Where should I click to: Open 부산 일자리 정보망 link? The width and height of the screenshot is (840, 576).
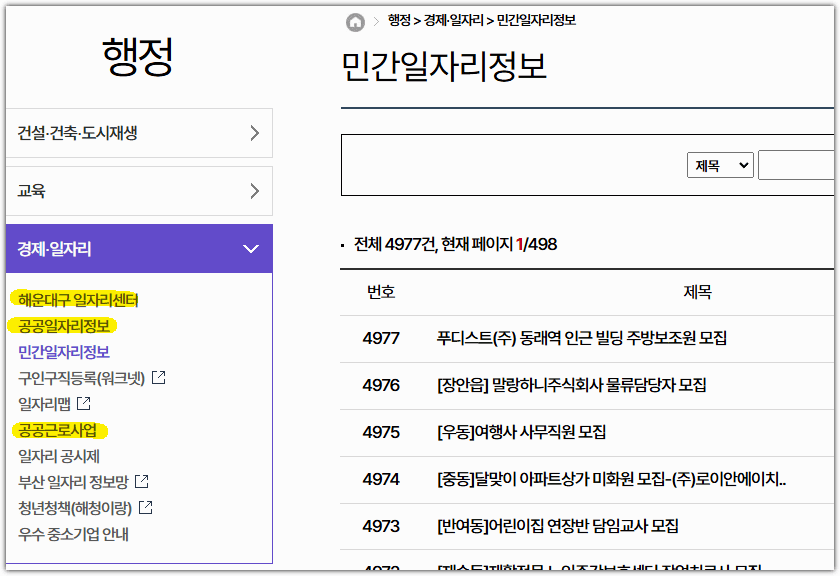coord(73,482)
